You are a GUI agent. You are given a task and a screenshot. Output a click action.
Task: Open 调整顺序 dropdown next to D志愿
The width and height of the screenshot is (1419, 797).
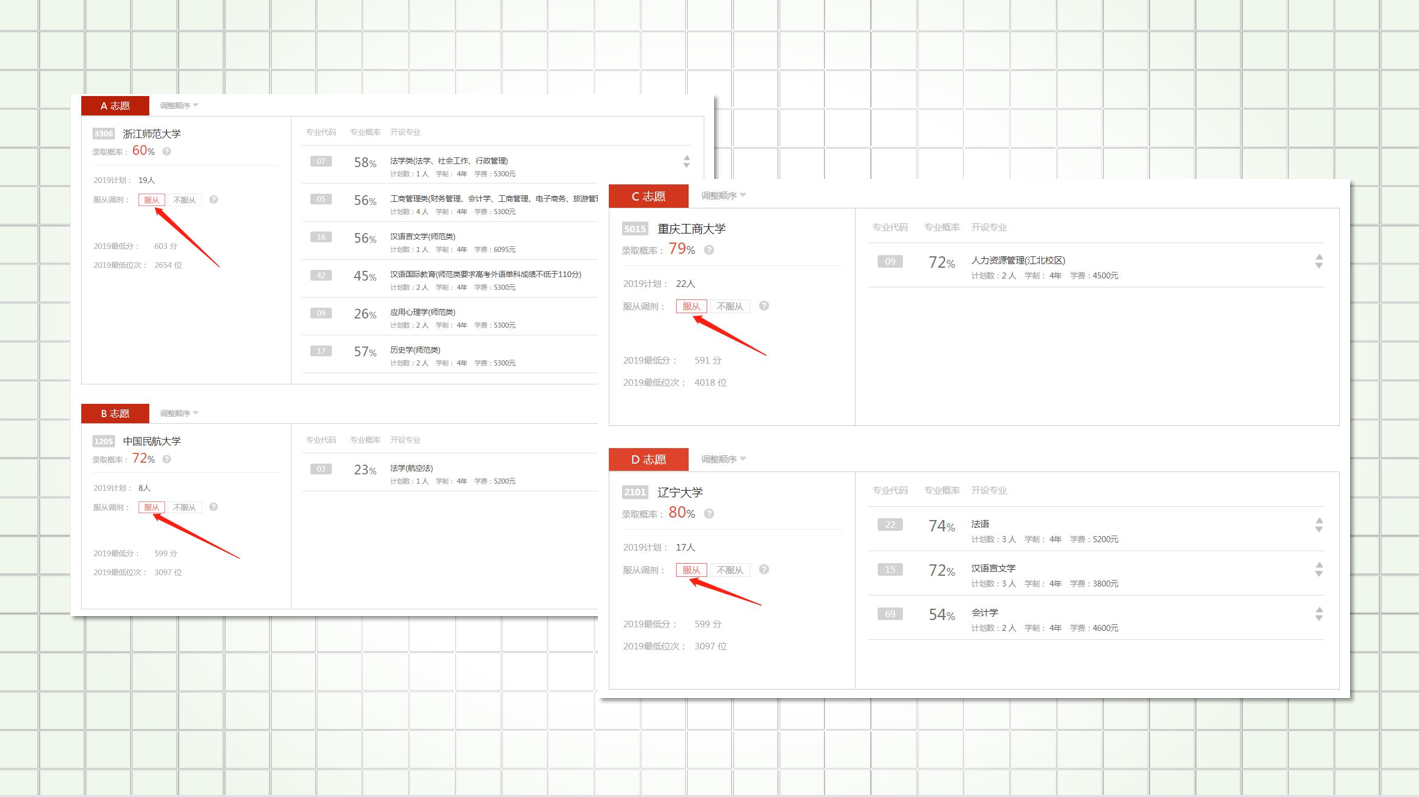pyautogui.click(x=723, y=460)
